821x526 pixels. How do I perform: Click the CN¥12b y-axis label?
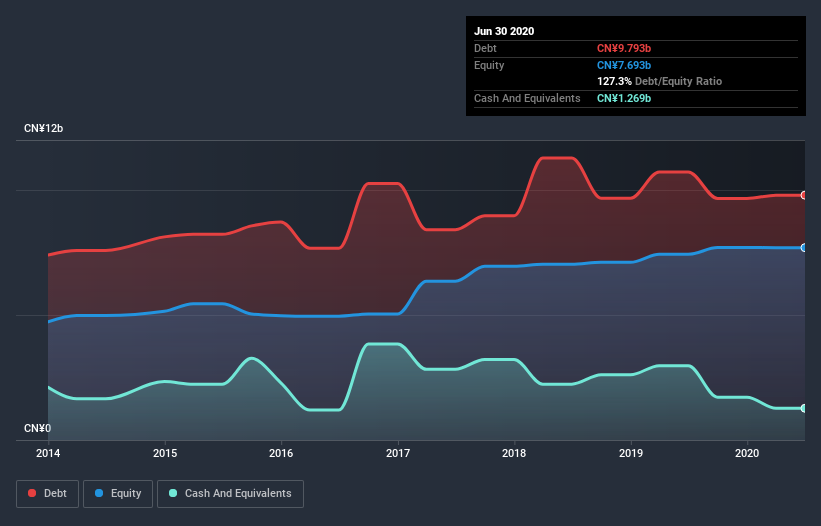point(43,128)
